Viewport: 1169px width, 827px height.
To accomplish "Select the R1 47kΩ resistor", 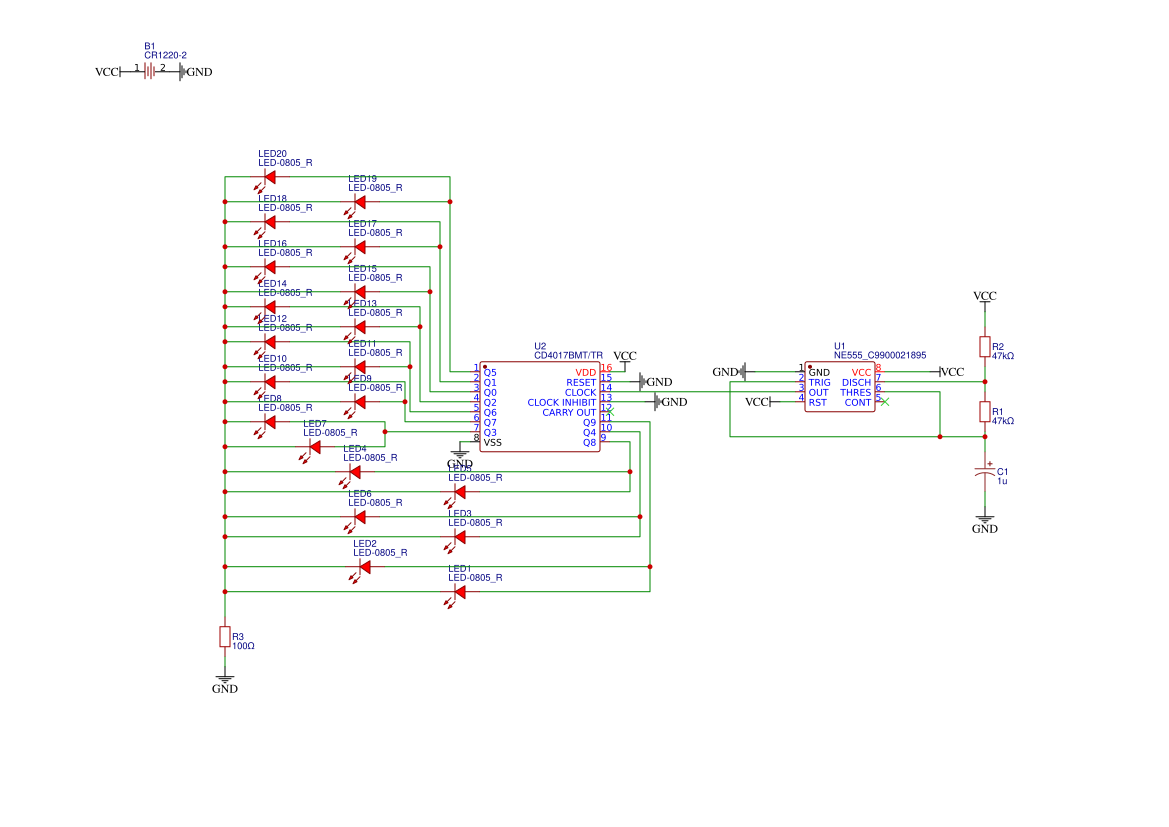I will coord(985,412).
